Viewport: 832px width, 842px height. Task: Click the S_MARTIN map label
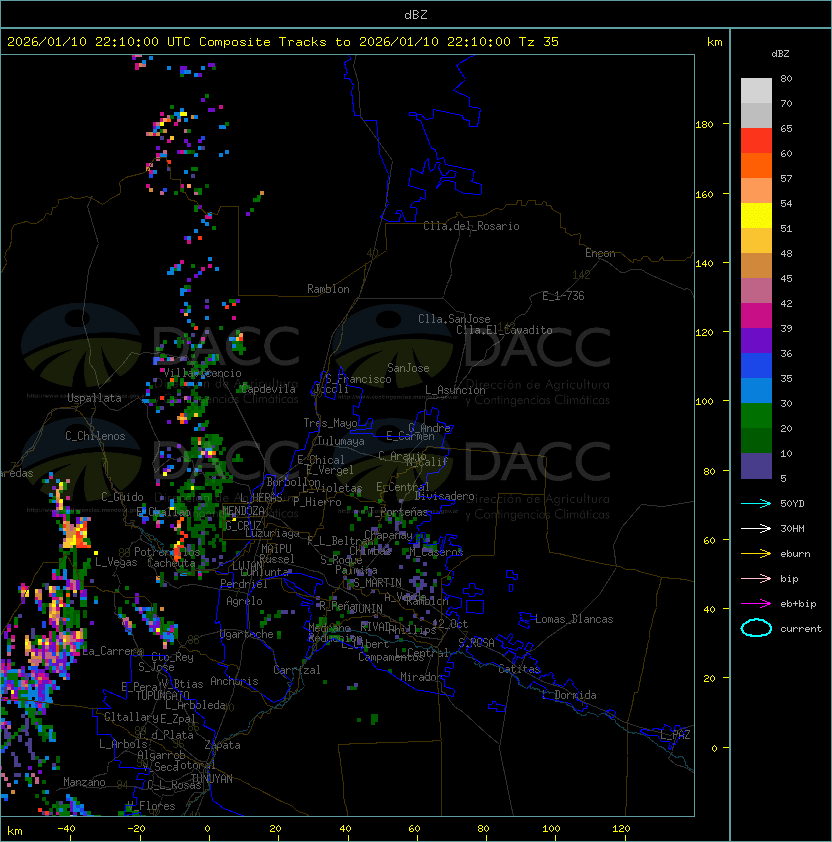point(377,583)
